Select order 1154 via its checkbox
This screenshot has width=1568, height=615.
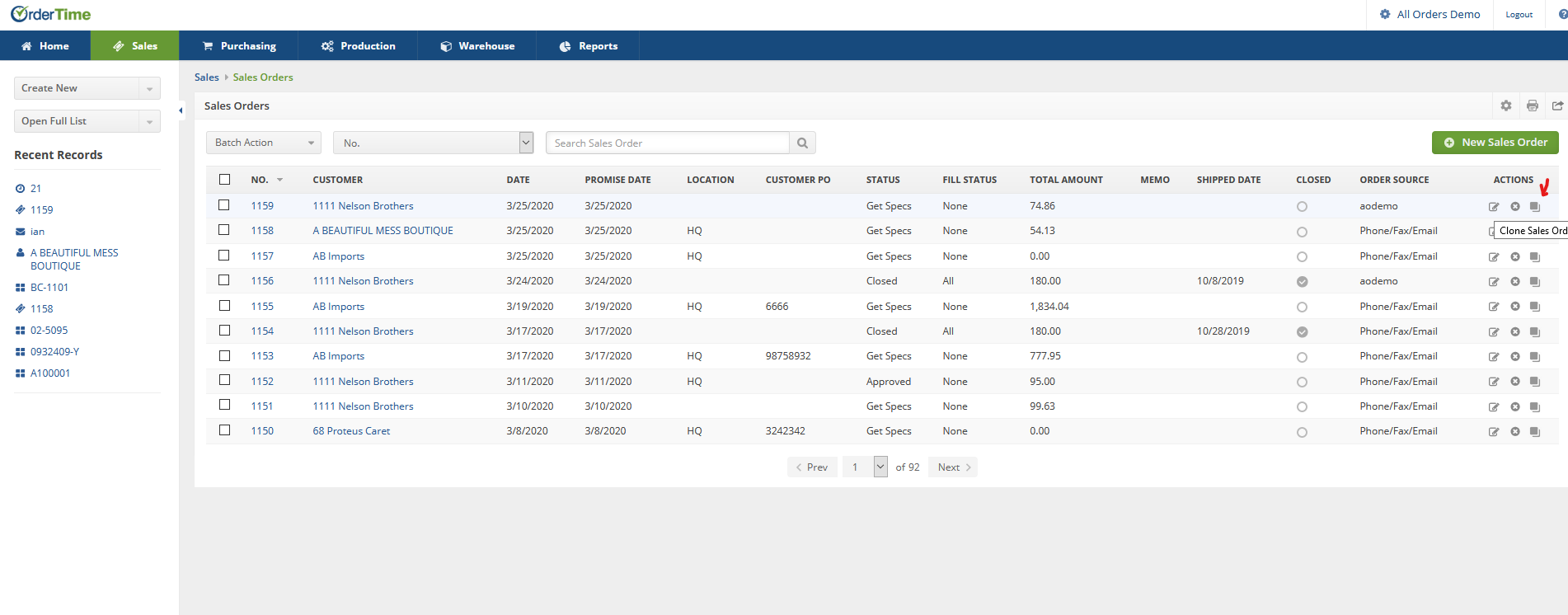point(224,331)
